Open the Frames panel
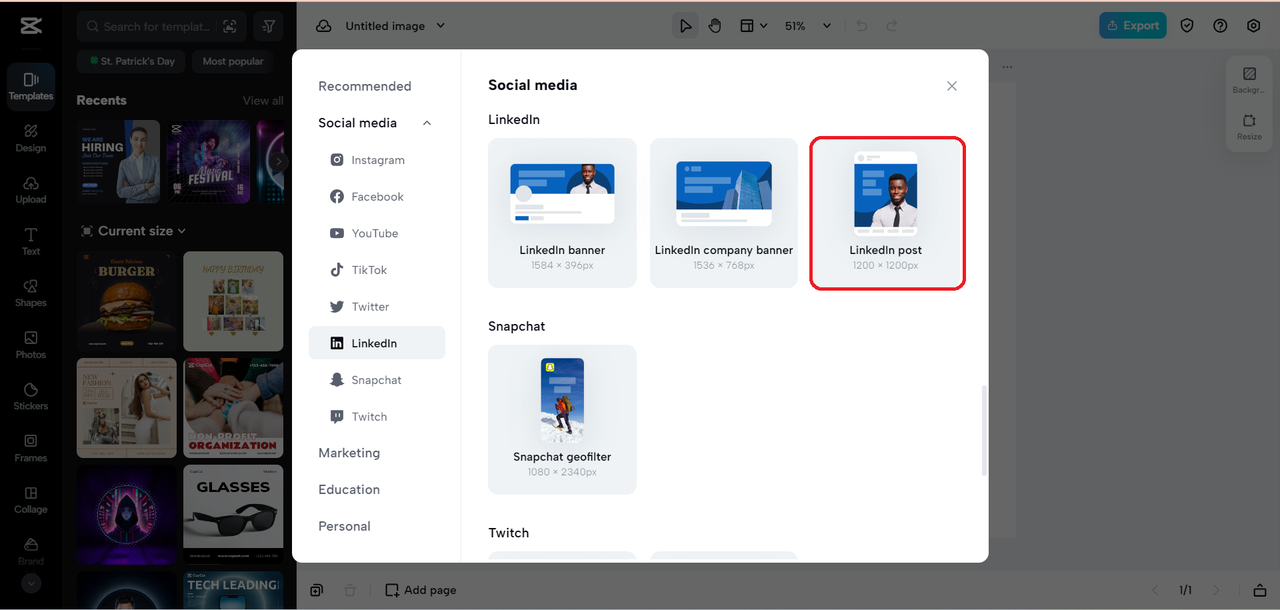Image resolution: width=1280 pixels, height=610 pixels. pos(30,449)
